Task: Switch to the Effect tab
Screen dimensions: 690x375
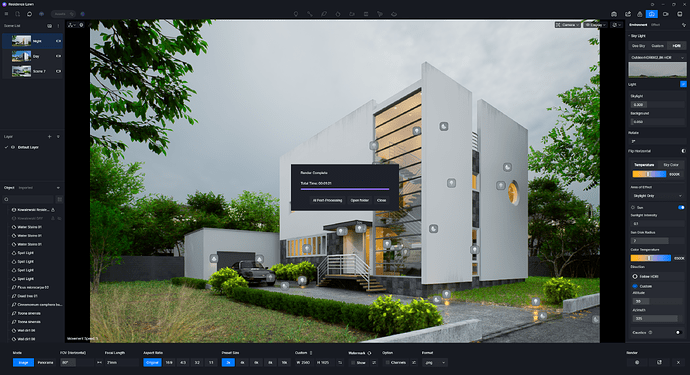Action: pyautogui.click(x=655, y=25)
